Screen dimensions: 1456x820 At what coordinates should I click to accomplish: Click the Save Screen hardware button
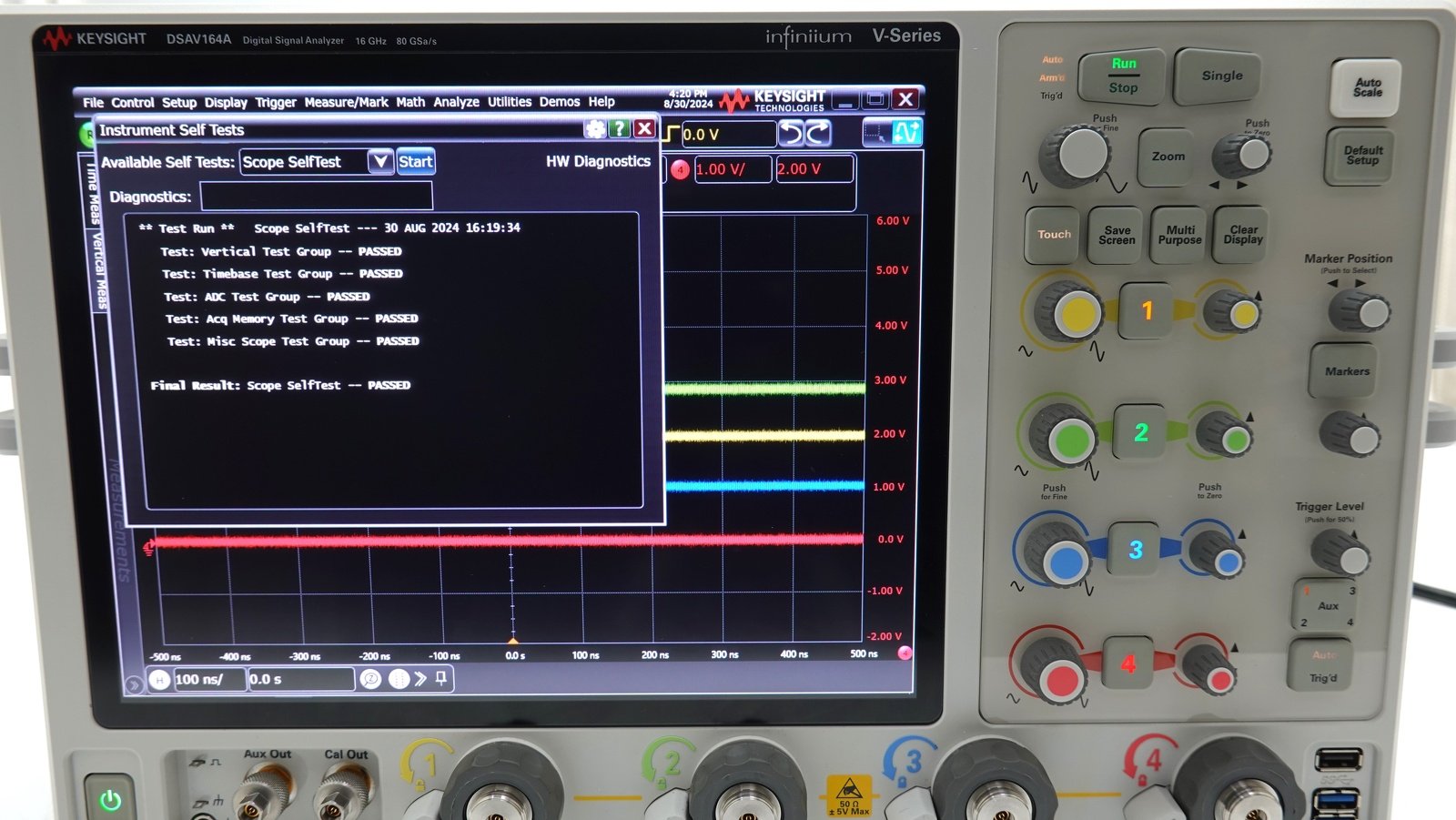[1117, 235]
